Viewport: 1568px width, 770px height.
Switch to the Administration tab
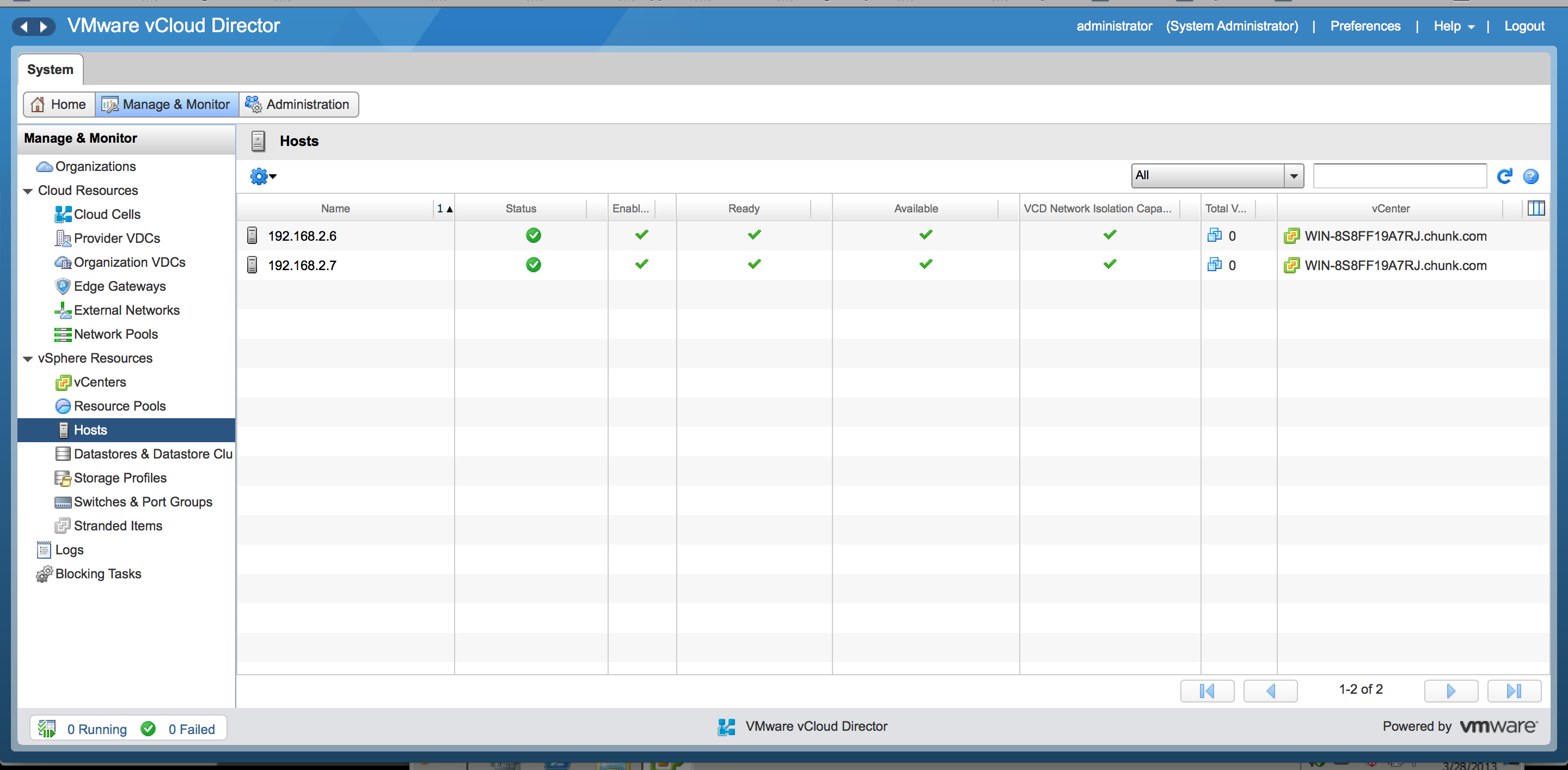[x=298, y=105]
